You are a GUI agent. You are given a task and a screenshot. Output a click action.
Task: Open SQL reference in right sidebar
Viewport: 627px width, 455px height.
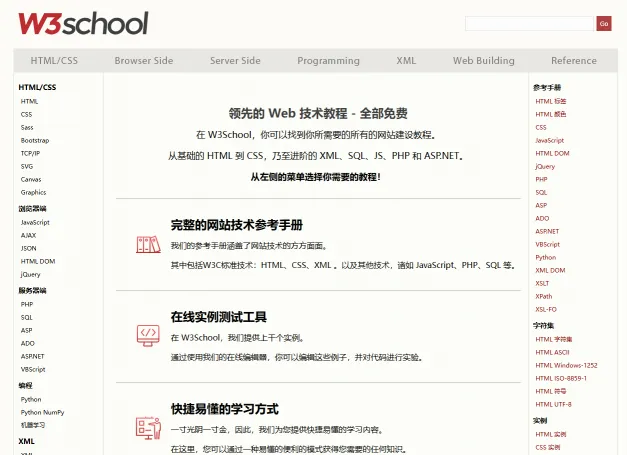541,192
